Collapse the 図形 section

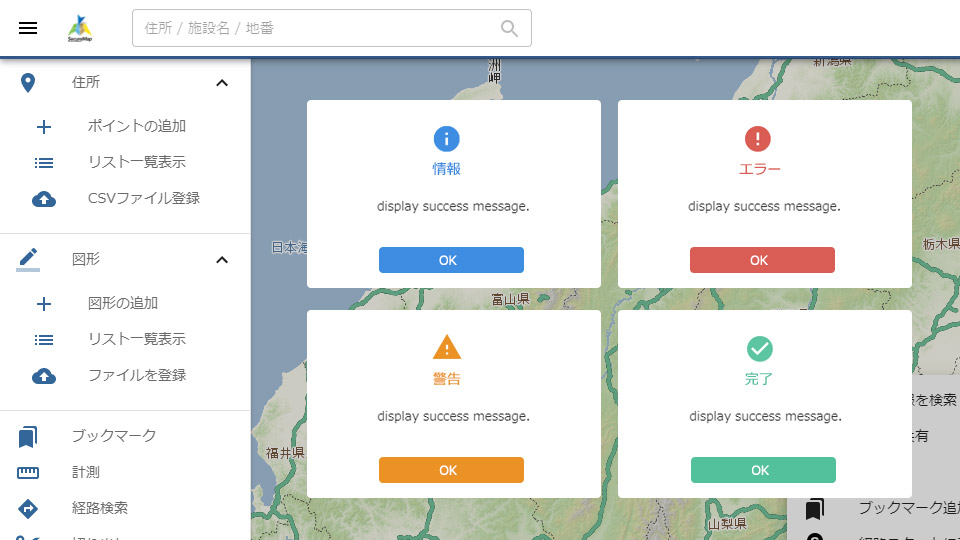click(x=222, y=260)
